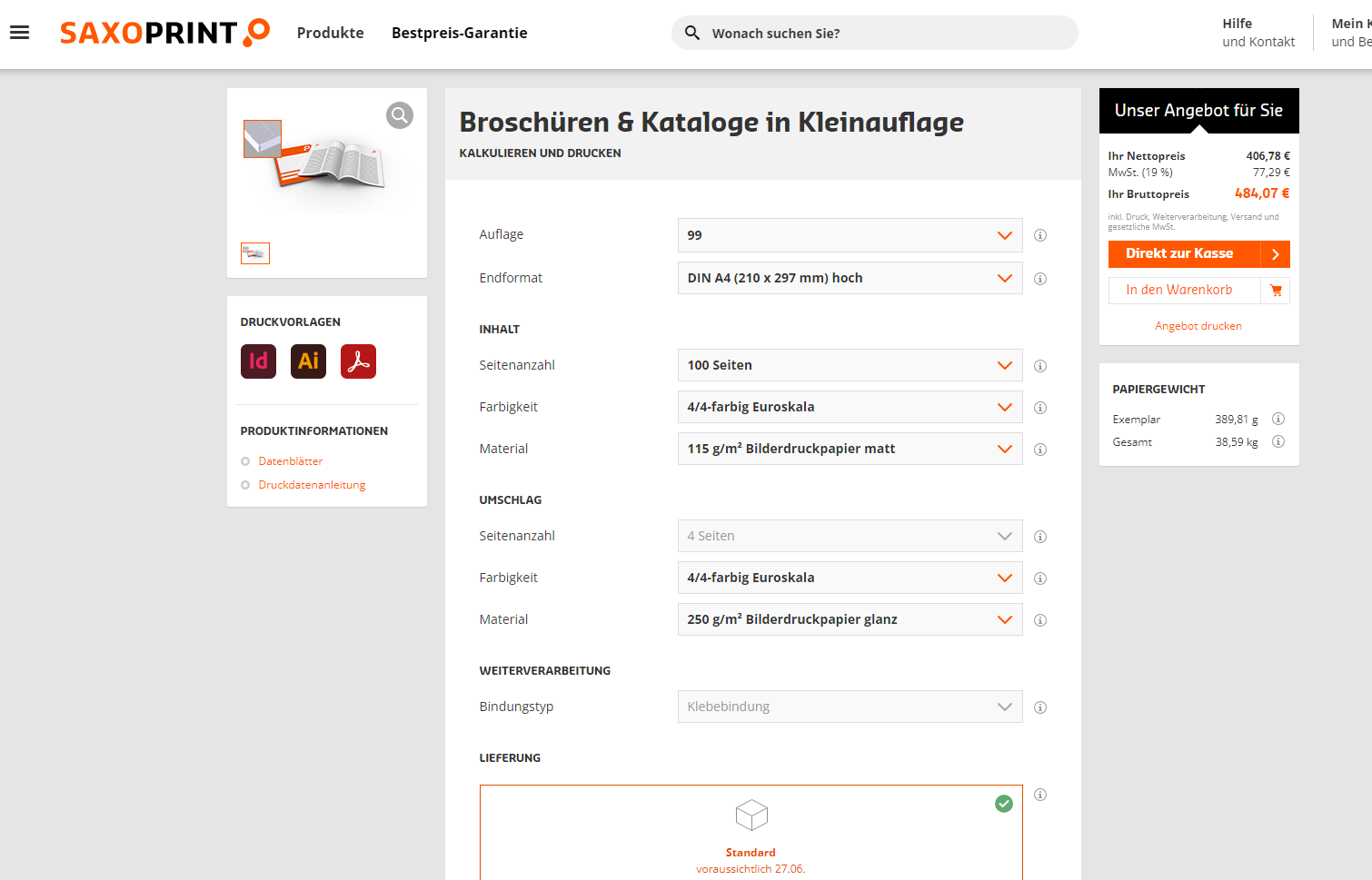This screenshot has height=880, width=1372.
Task: Click the magnifier zoom icon on product image
Action: click(x=400, y=115)
